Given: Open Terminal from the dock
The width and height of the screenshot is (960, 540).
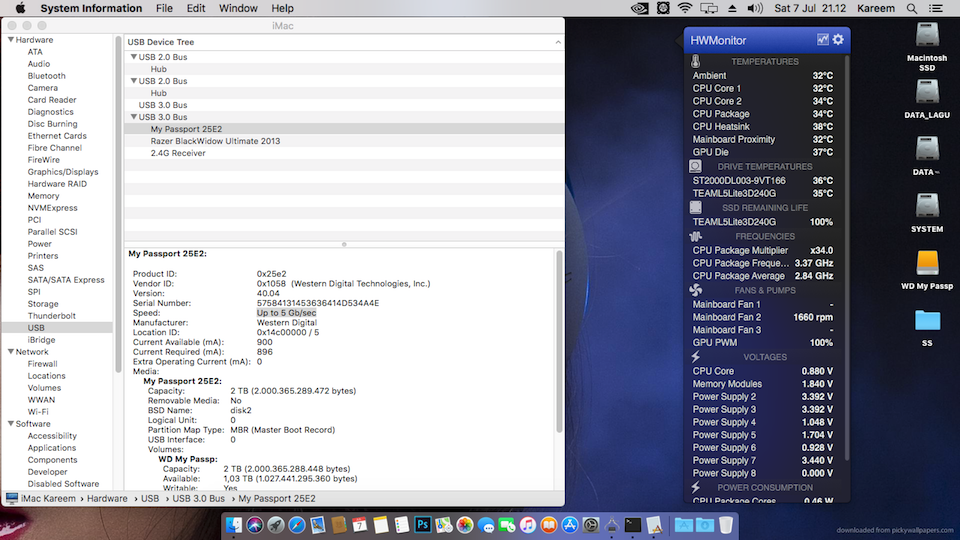Looking at the screenshot, I should (x=632, y=525).
